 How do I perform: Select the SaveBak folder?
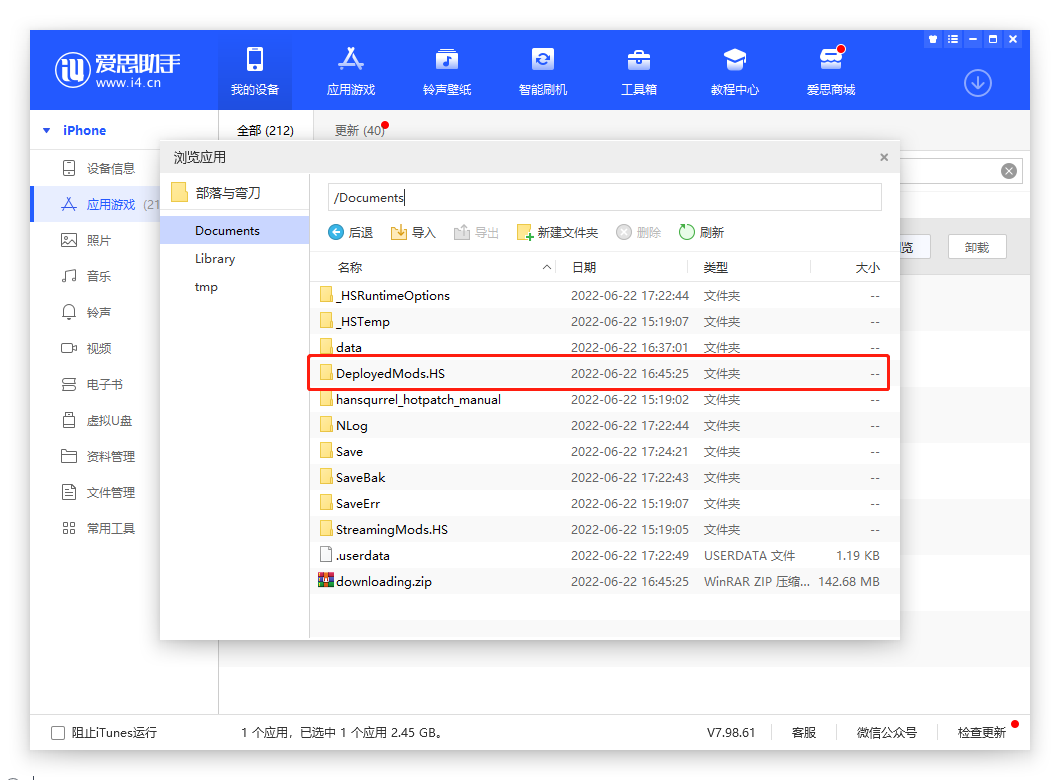pyautogui.click(x=604, y=478)
